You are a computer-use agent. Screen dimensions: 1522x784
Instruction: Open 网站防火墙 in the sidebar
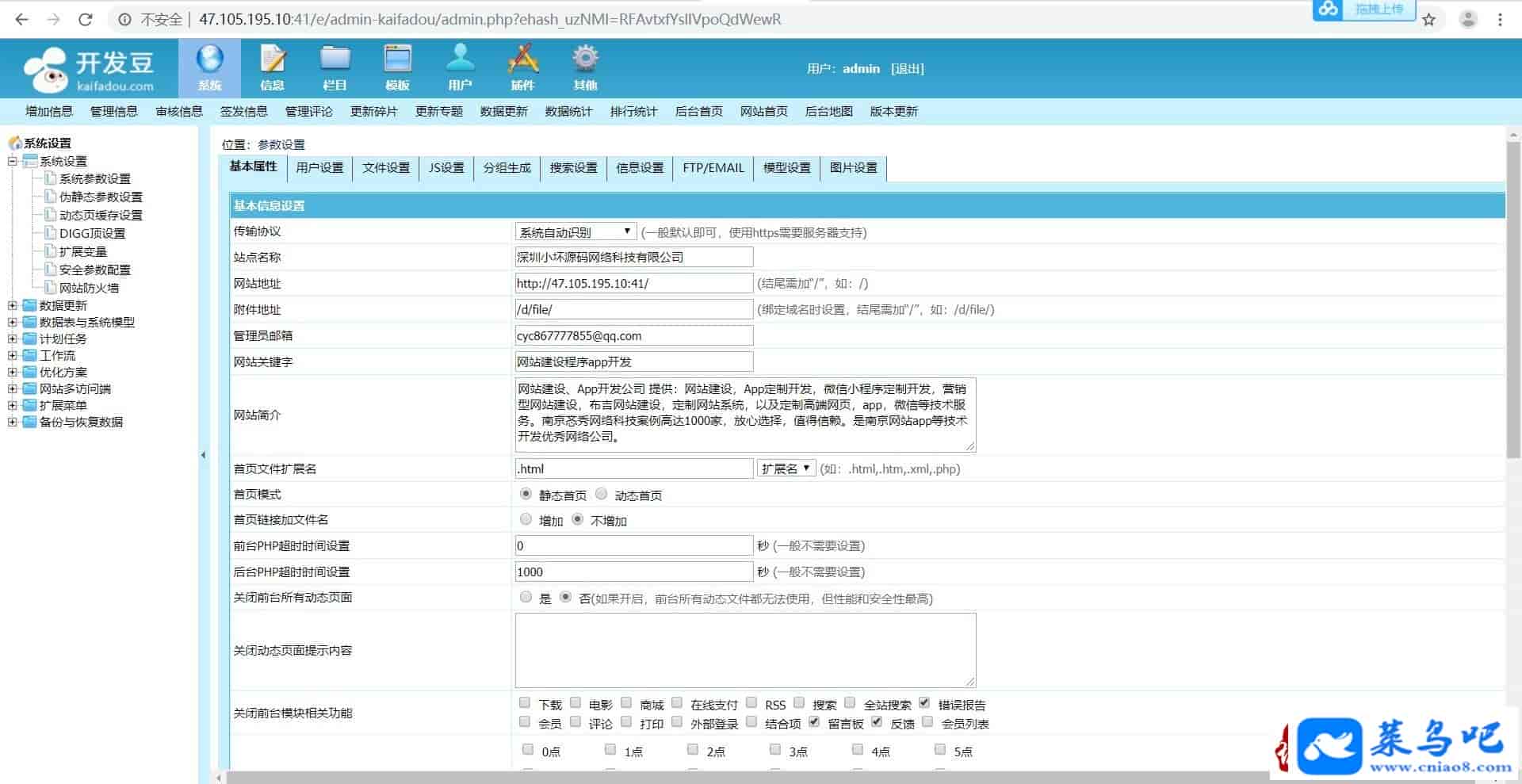tap(89, 288)
